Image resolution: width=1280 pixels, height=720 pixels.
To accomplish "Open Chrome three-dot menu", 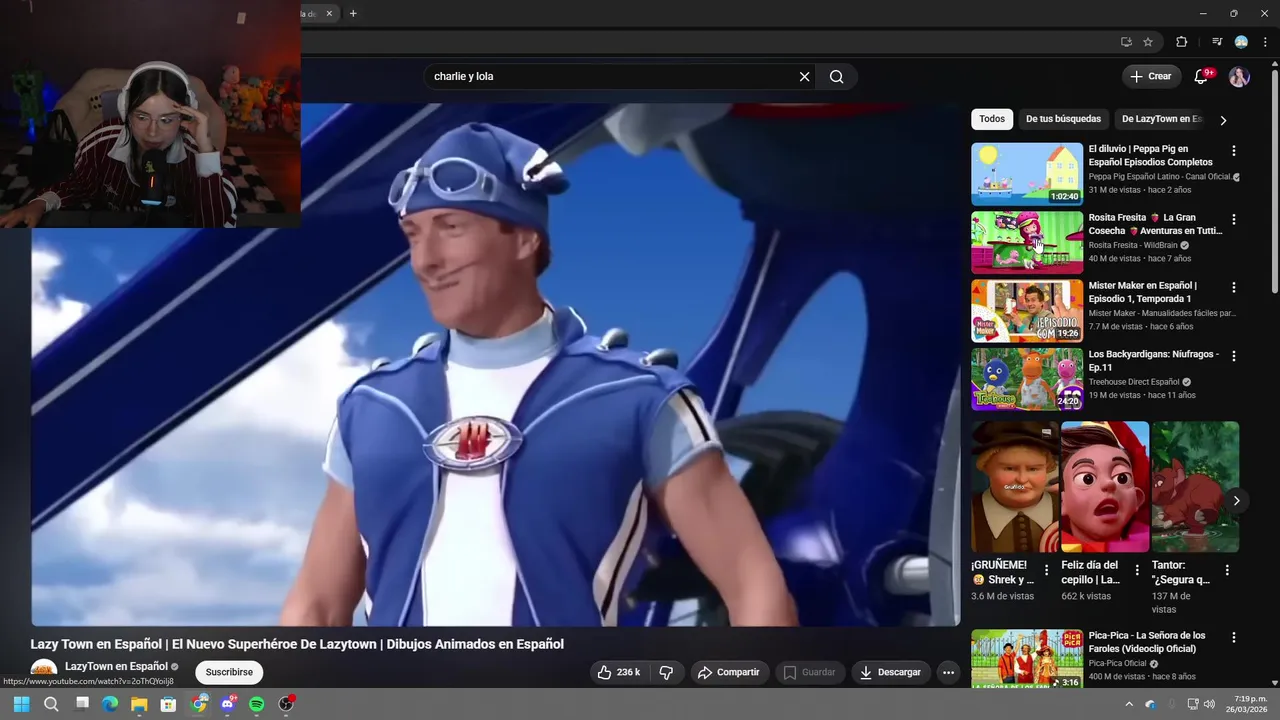I will pos(1266,42).
